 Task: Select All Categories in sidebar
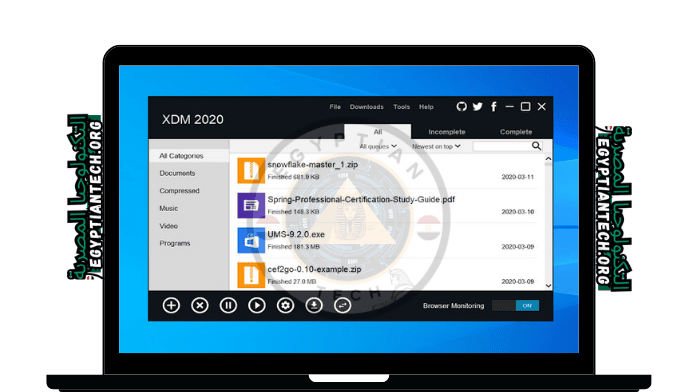pyautogui.click(x=189, y=156)
